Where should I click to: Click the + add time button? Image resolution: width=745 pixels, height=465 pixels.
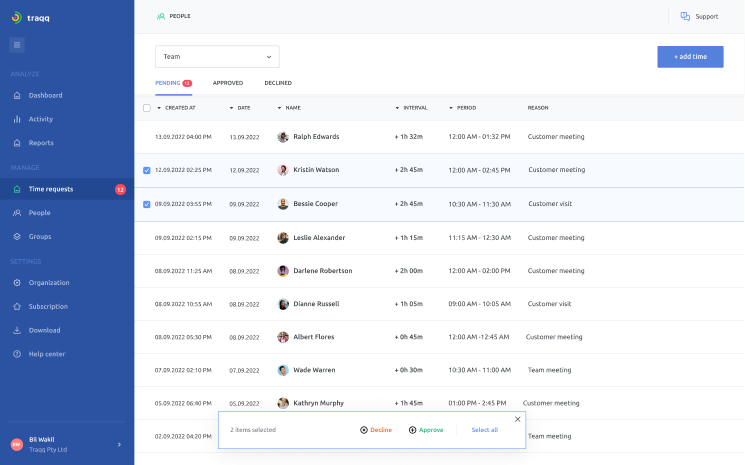tap(690, 57)
